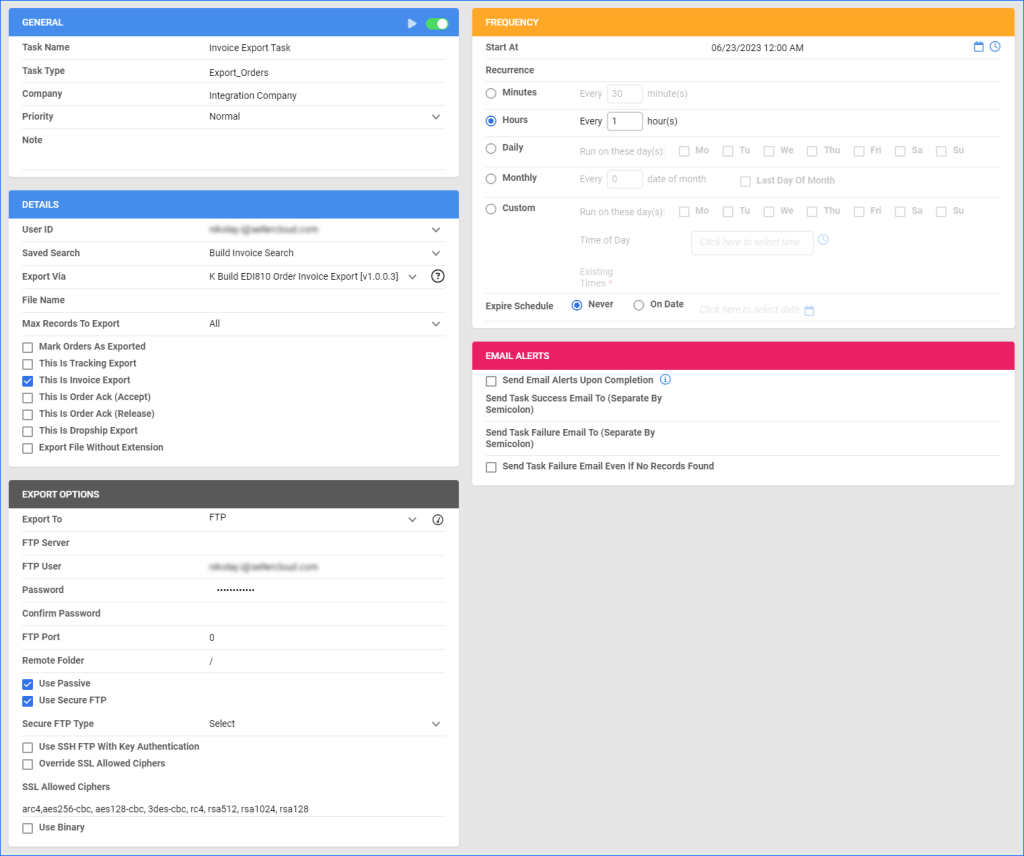Expand the Max Records To Export dropdown
1024x856 pixels.
pos(435,323)
